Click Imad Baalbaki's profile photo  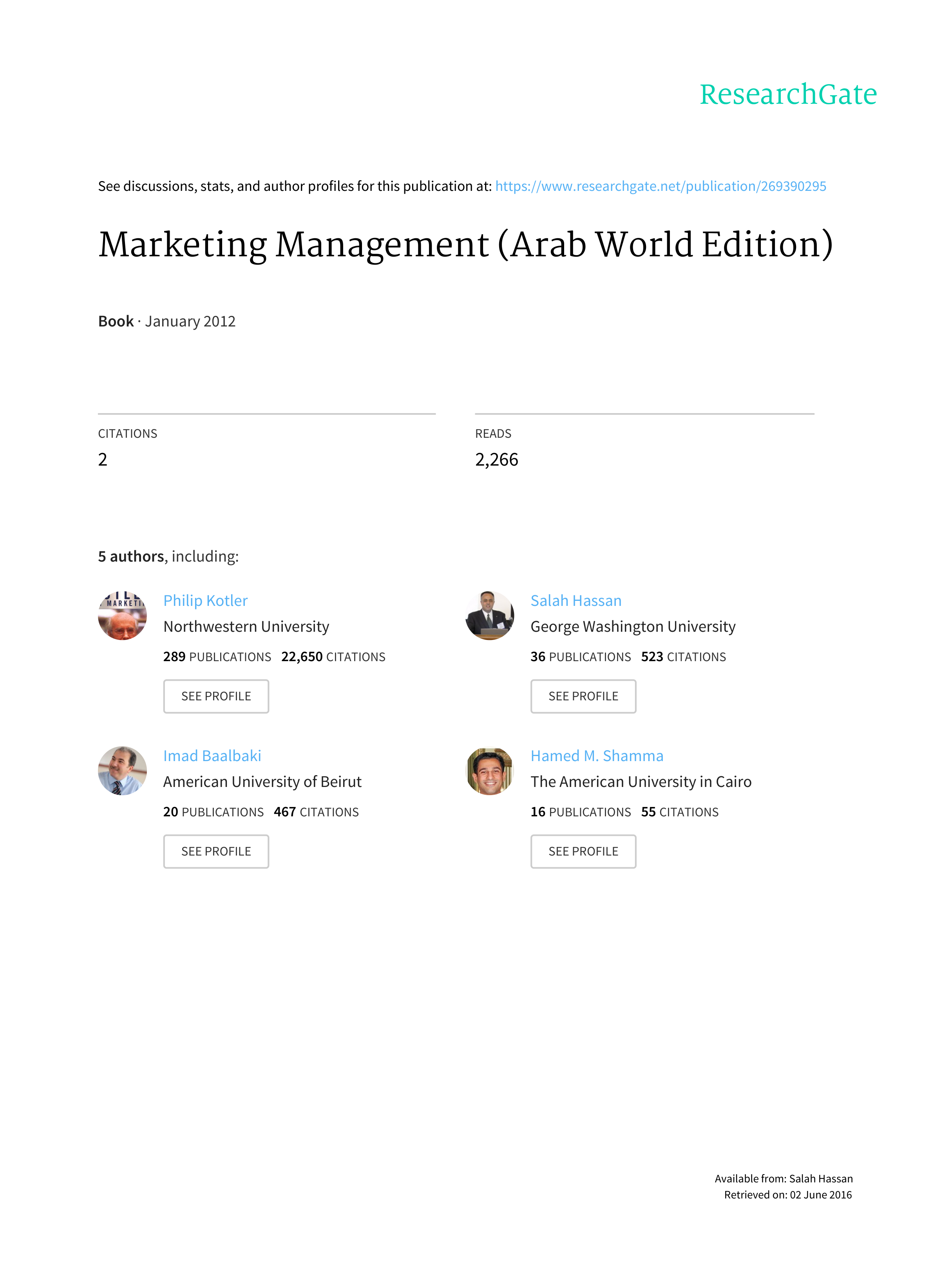[122, 770]
